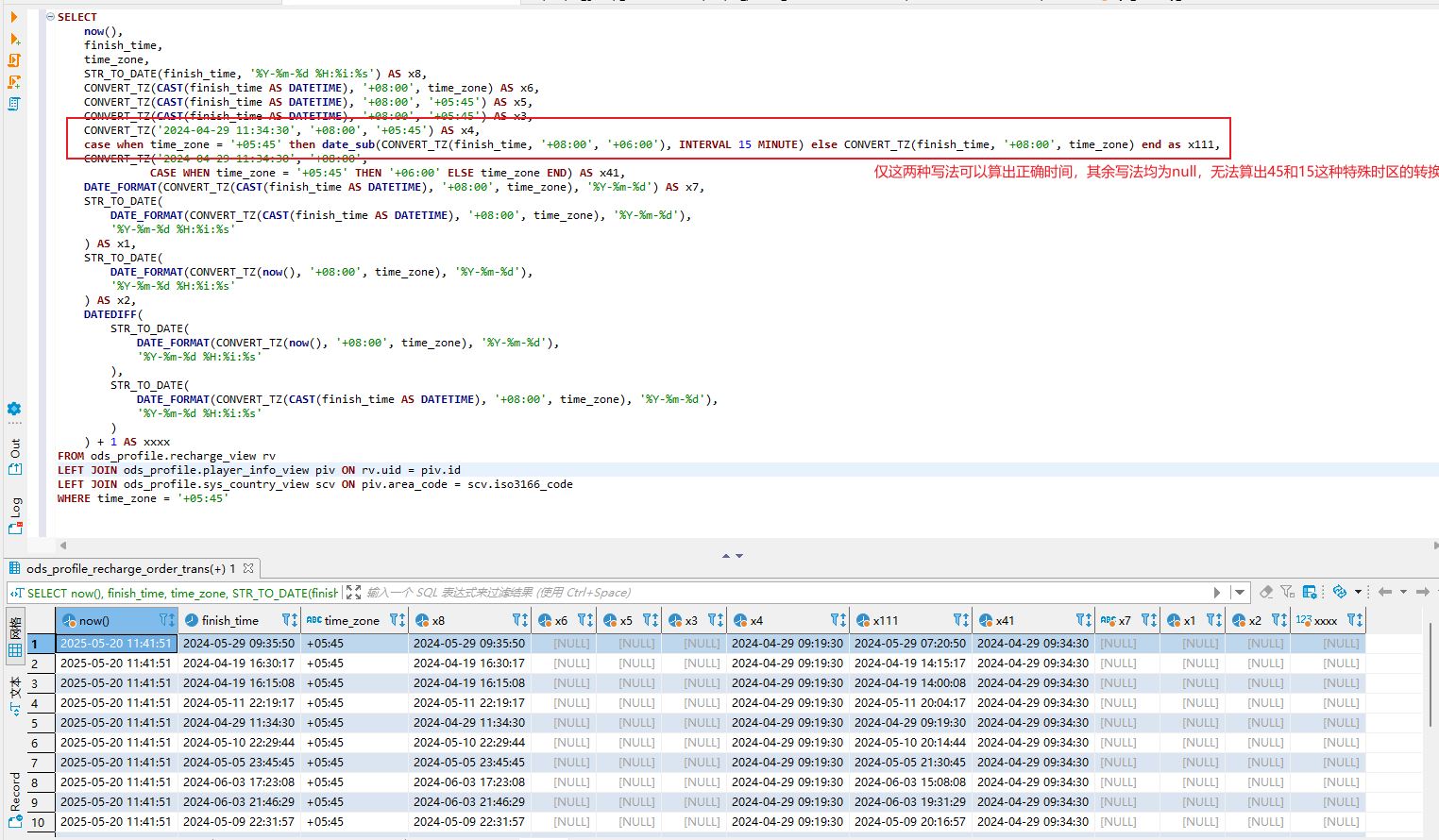Click the result grid vertical scrollbar
Image resolution: width=1439 pixels, height=840 pixels.
1431,675
